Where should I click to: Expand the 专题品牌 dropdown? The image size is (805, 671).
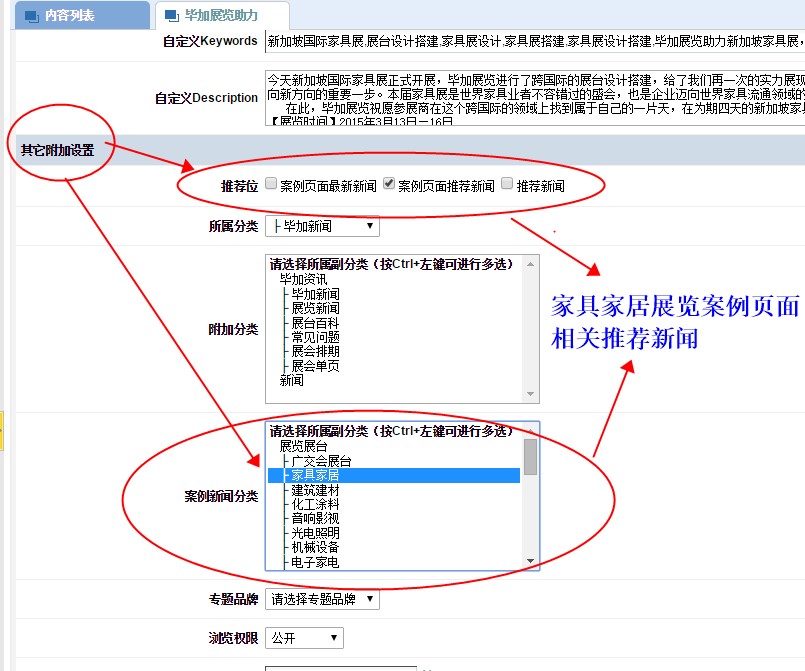[x=322, y=600]
